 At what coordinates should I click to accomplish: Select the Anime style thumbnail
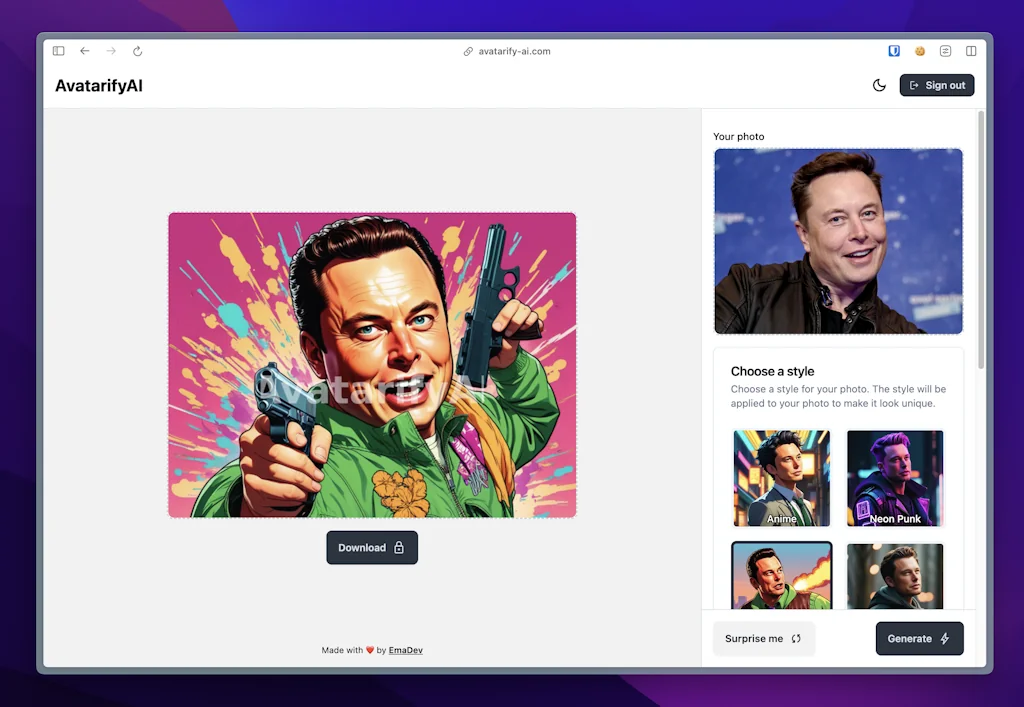[781, 478]
